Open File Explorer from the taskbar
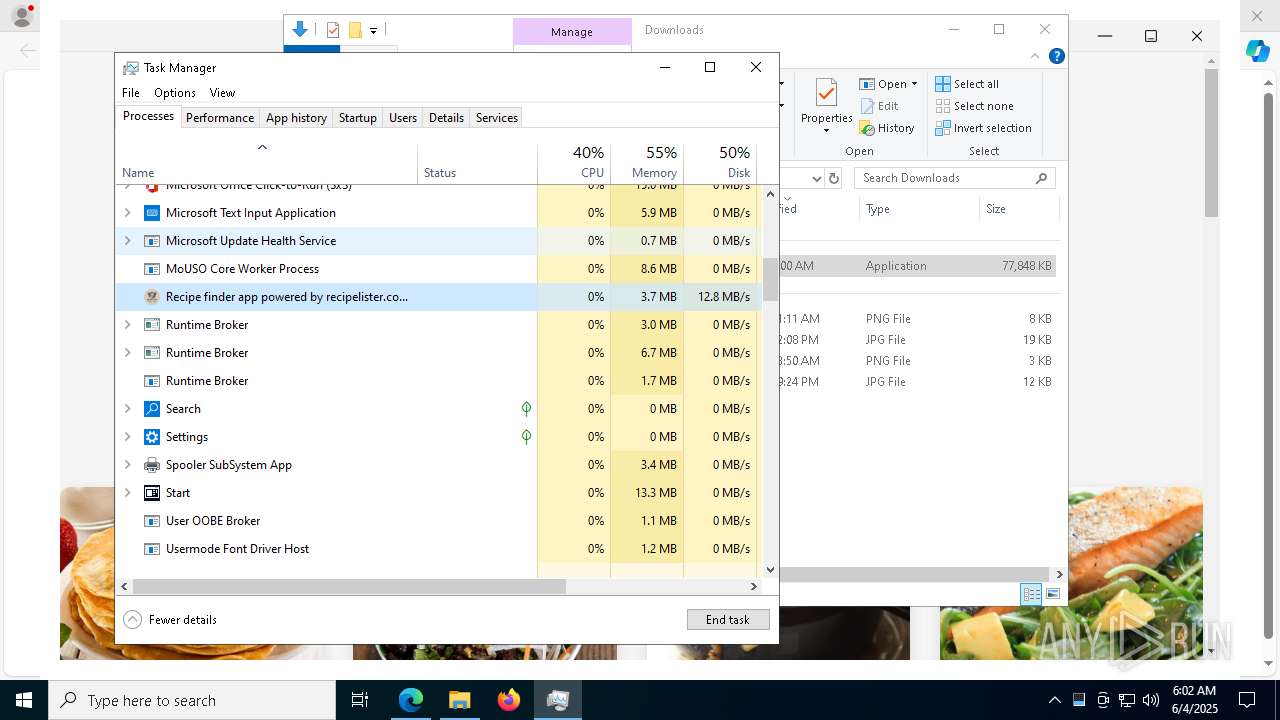This screenshot has height=720, width=1280. pyautogui.click(x=459, y=700)
